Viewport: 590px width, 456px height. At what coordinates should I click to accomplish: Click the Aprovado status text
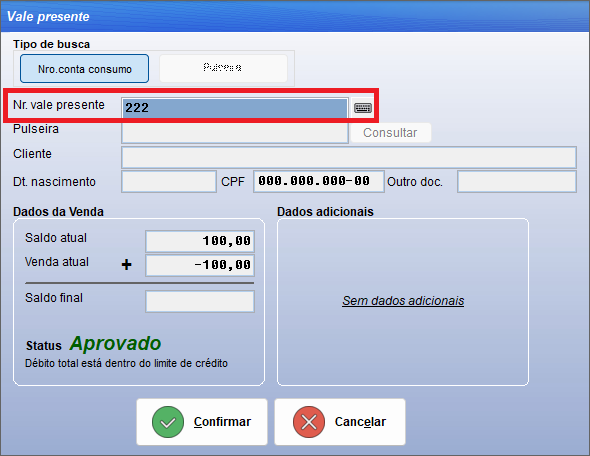click(x=116, y=344)
